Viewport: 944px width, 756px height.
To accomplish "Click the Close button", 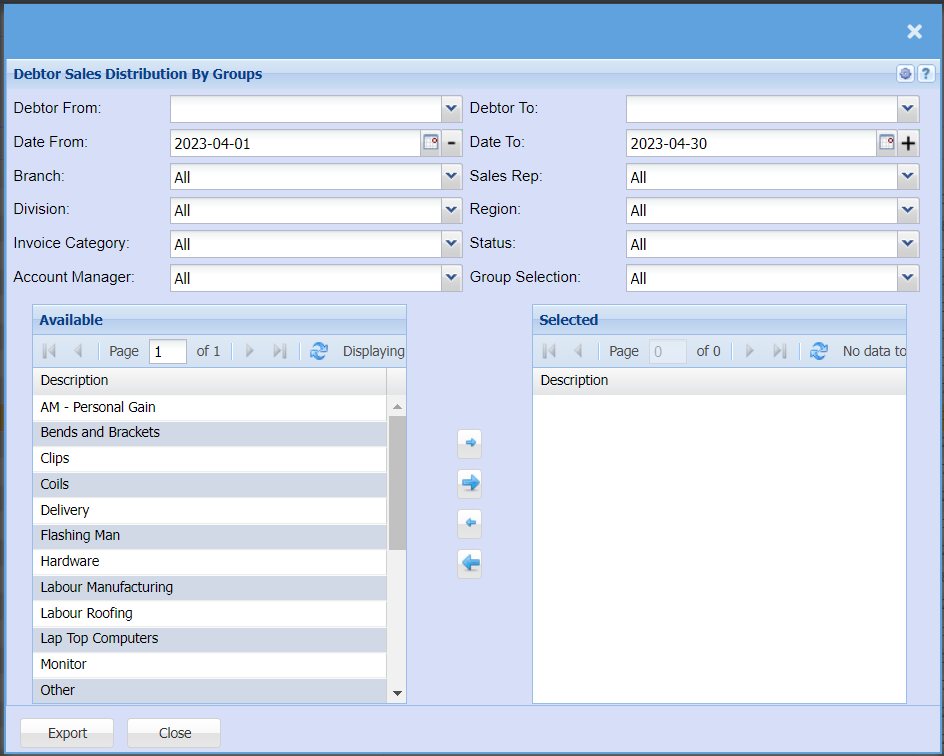I will pyautogui.click(x=174, y=733).
